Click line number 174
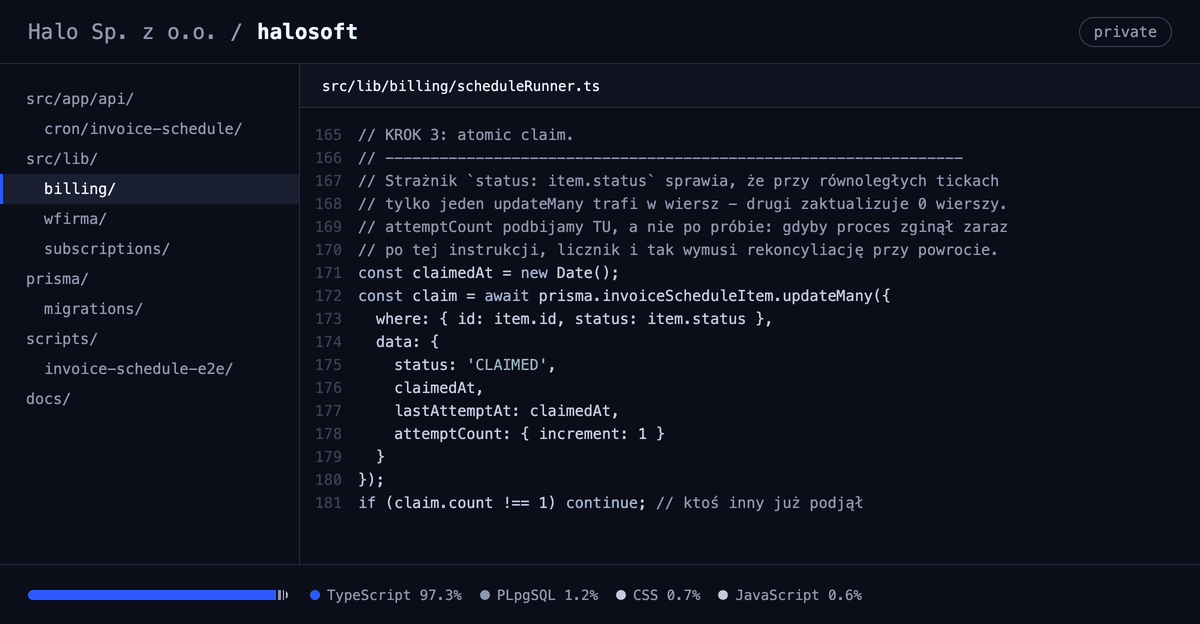 point(328,342)
